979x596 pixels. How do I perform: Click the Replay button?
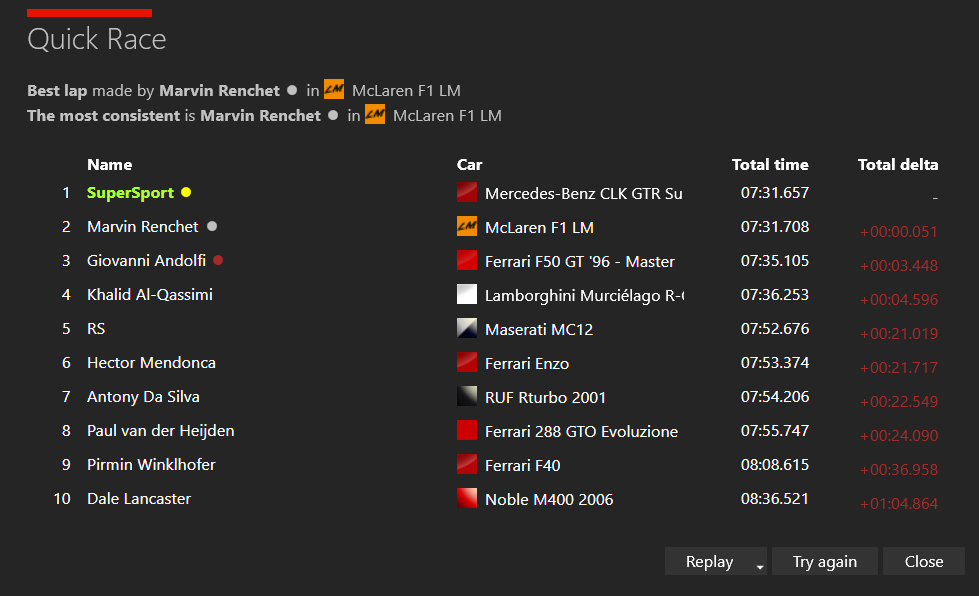point(709,562)
